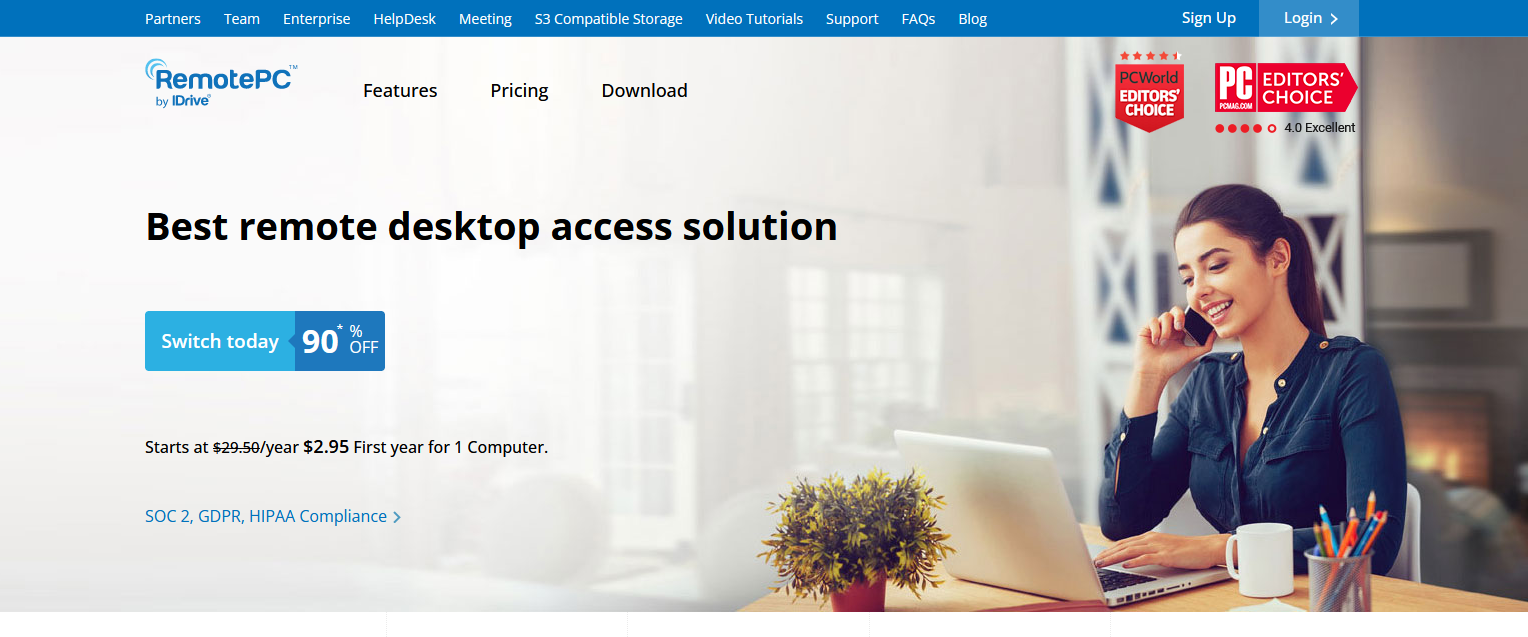Viewport: 1528px width, 637px height.
Task: Go to the HelpDesk page
Action: coord(405,19)
